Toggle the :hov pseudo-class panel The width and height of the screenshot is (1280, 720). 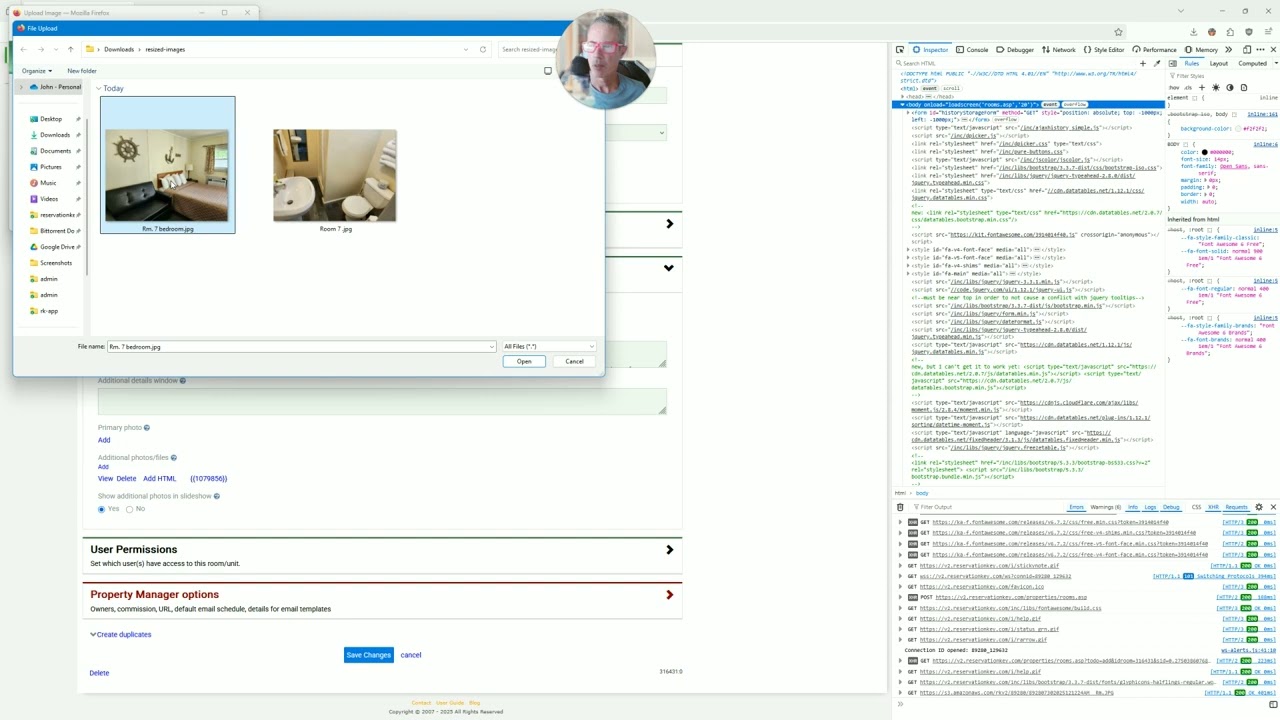point(1174,88)
